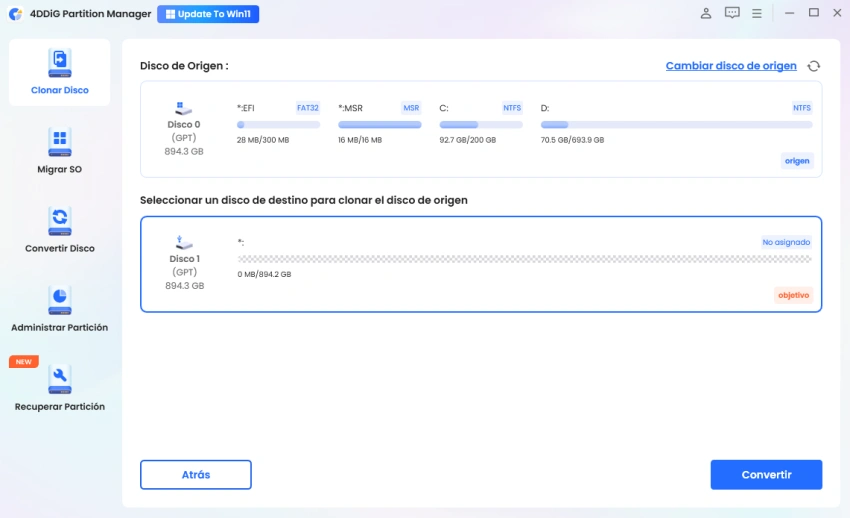Click the objetivo badge
Viewport: 850px width, 518px height.
[794, 295]
